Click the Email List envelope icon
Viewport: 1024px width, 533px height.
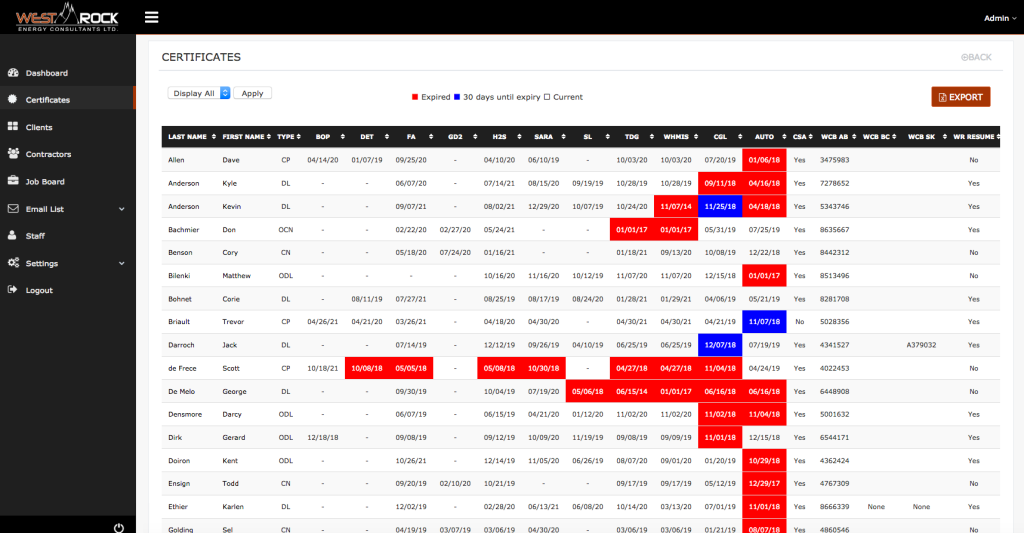(x=13, y=208)
